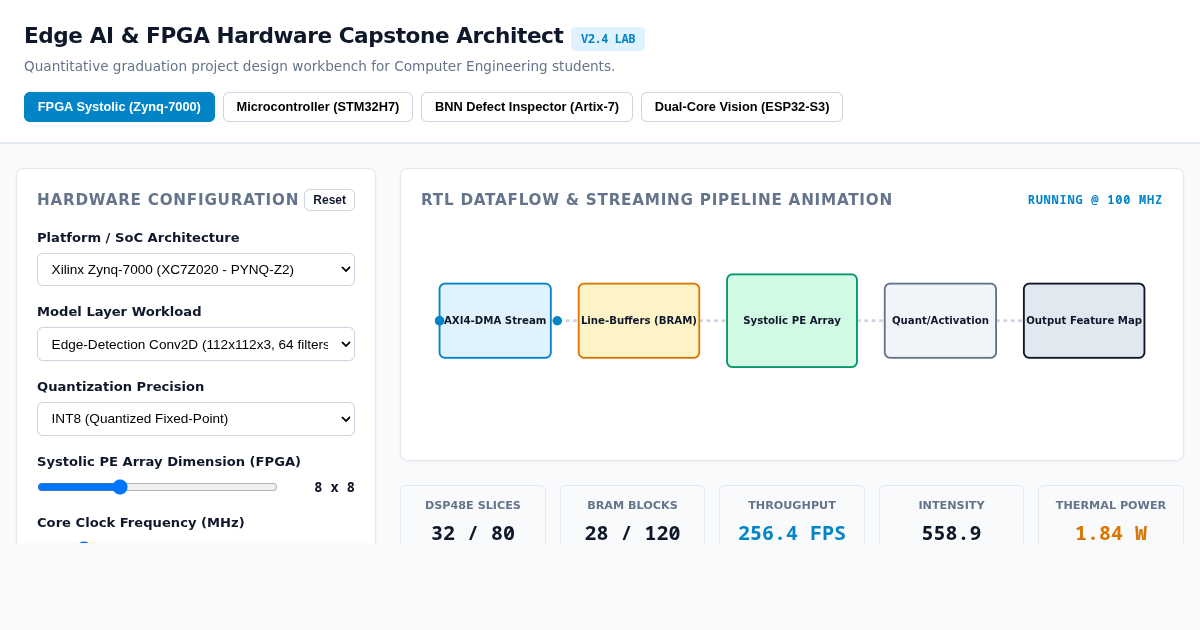Click the 8 x 8 array dimension value
The image size is (1200, 630).
(x=334, y=487)
